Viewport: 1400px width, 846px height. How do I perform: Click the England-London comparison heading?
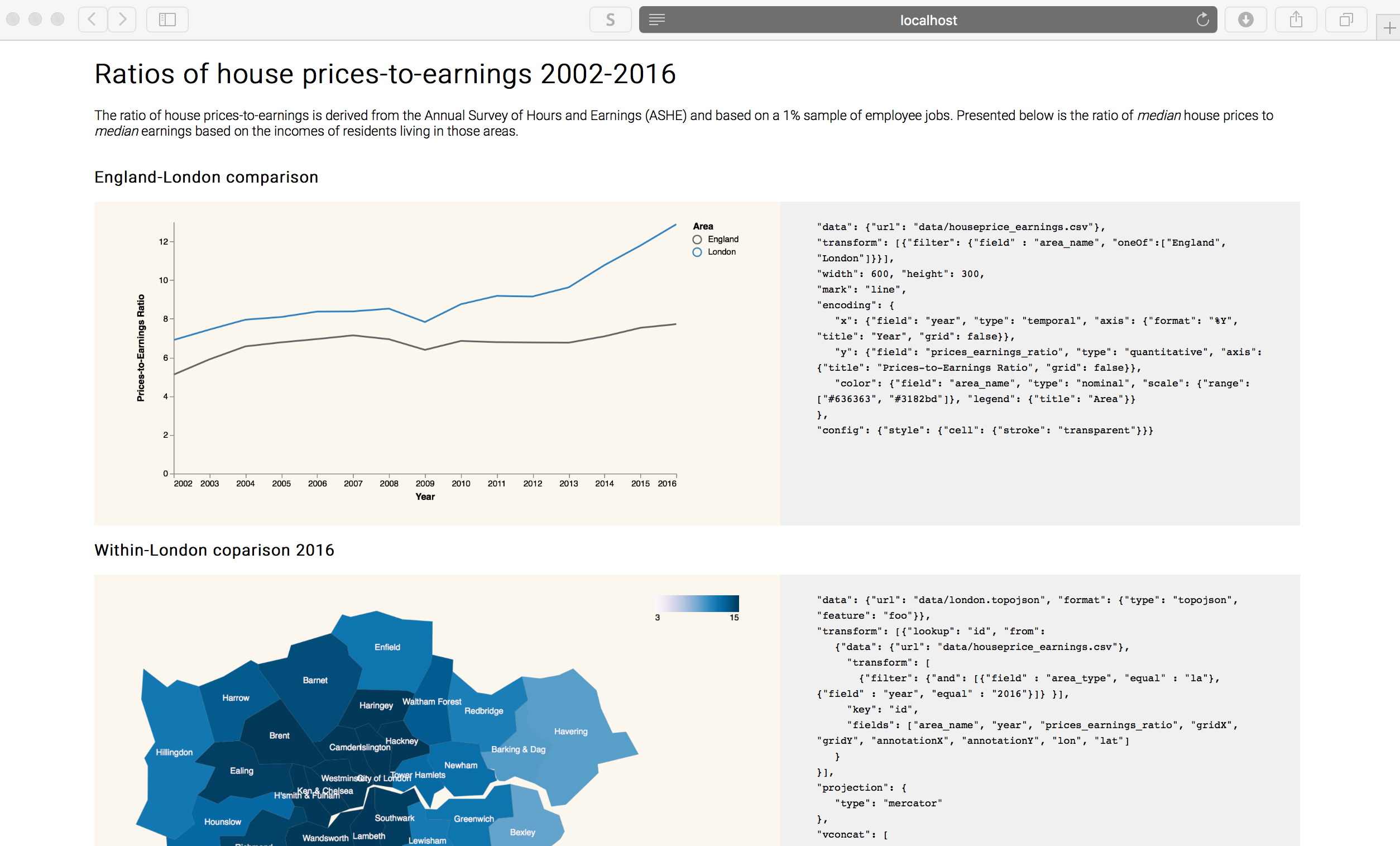point(206,177)
